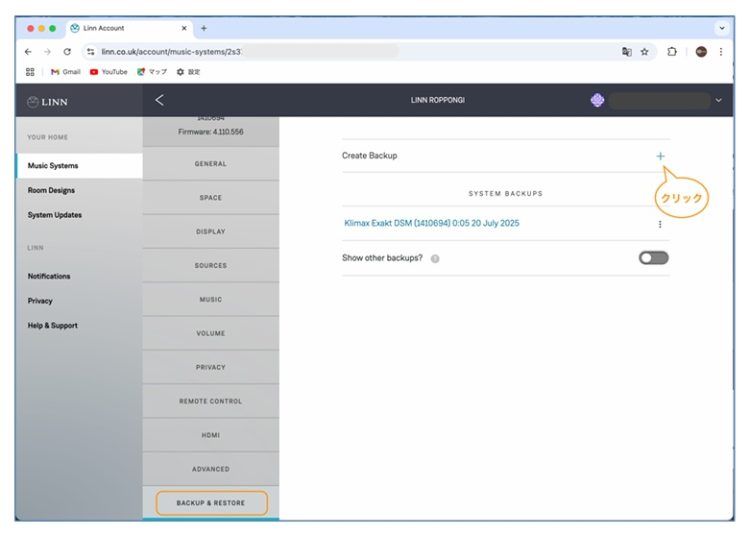750x535 pixels.
Task: Click site info icon in address bar
Action: (90, 52)
